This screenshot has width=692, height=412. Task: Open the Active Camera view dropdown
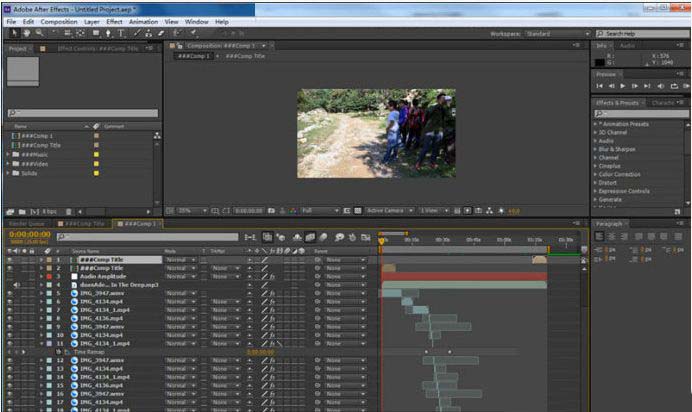tap(388, 211)
